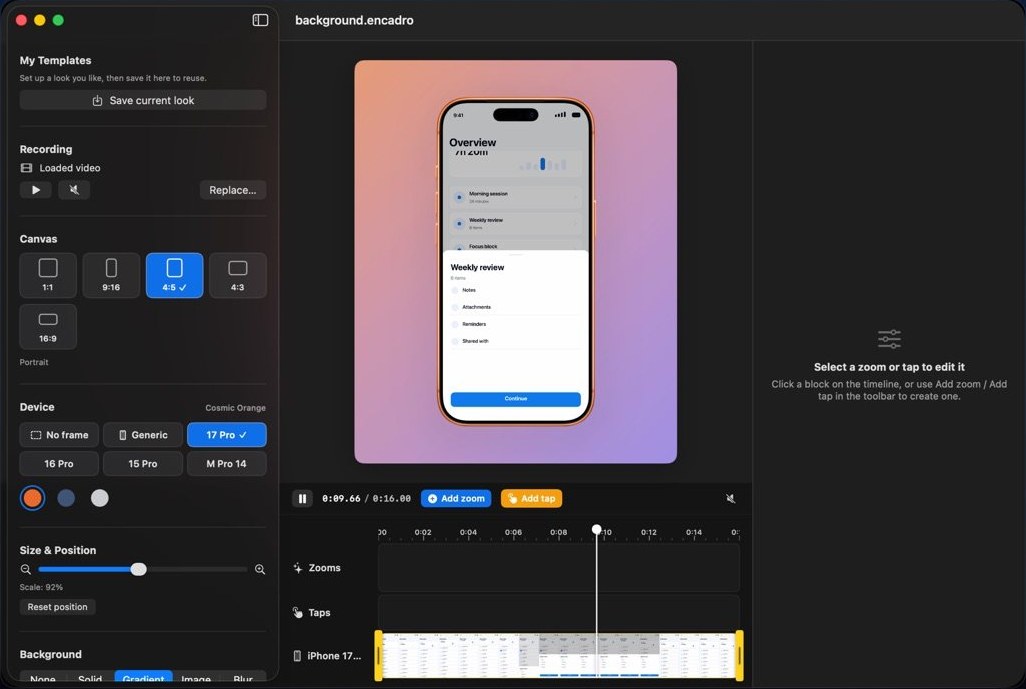Click the Taps track hand icon

(x=298, y=612)
